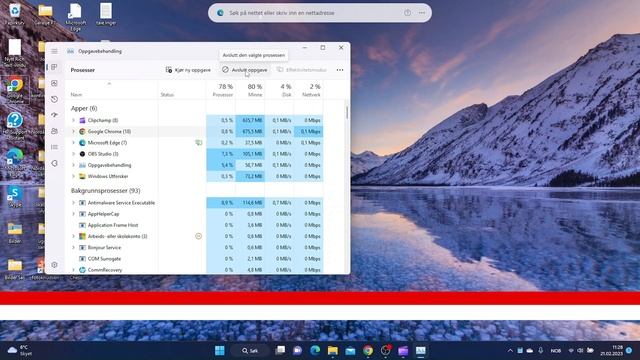The image size is (640, 360).
Task: Select the Google Chrome desktop shortcut
Action: click(x=15, y=91)
